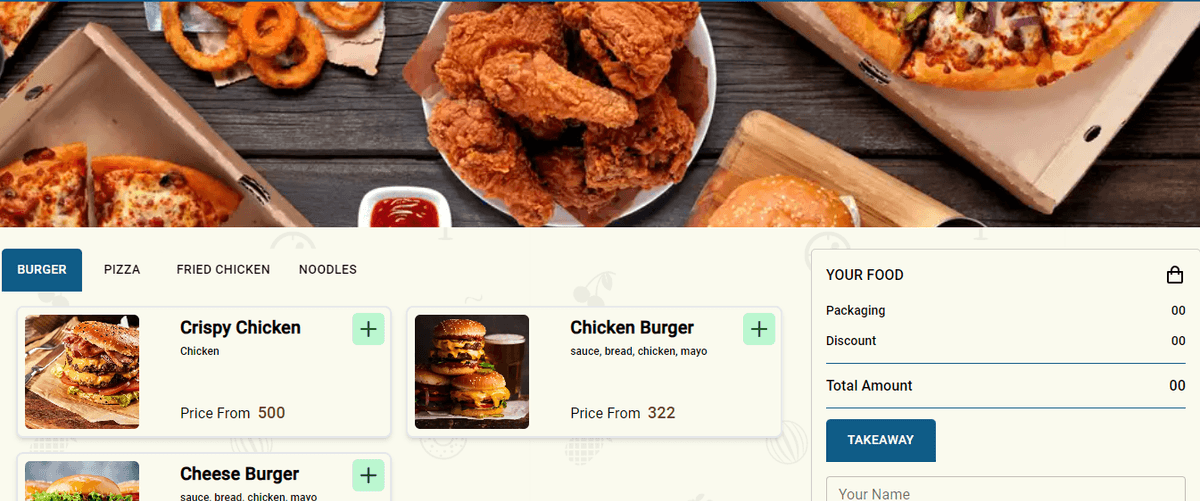
Task: Choose the TAKEAWAY button
Action: [x=881, y=440]
